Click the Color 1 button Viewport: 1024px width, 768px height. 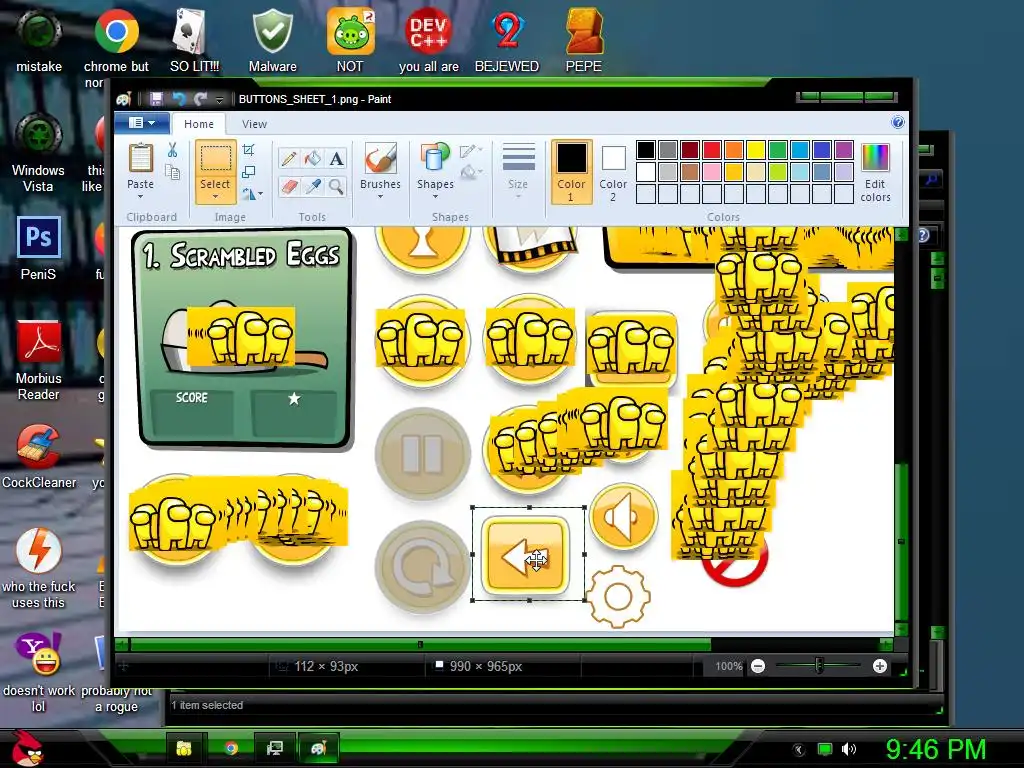pyautogui.click(x=571, y=172)
